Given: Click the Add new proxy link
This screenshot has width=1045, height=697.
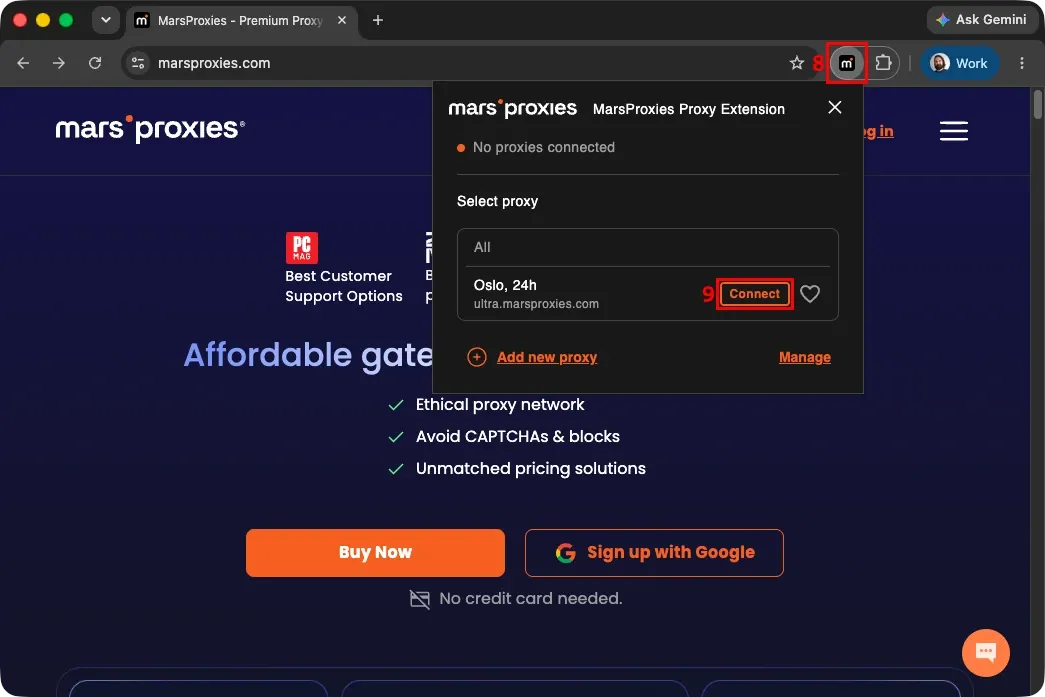Looking at the screenshot, I should [546, 357].
